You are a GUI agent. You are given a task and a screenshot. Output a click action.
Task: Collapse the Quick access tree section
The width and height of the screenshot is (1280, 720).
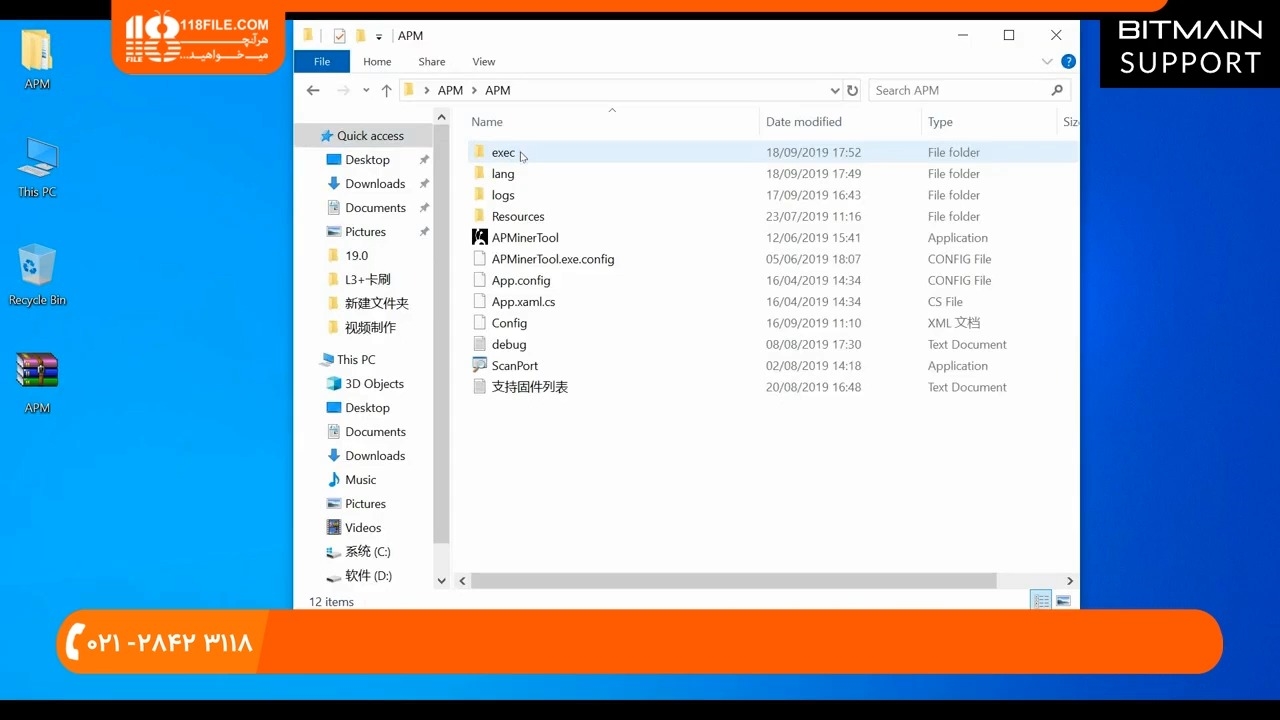click(309, 136)
